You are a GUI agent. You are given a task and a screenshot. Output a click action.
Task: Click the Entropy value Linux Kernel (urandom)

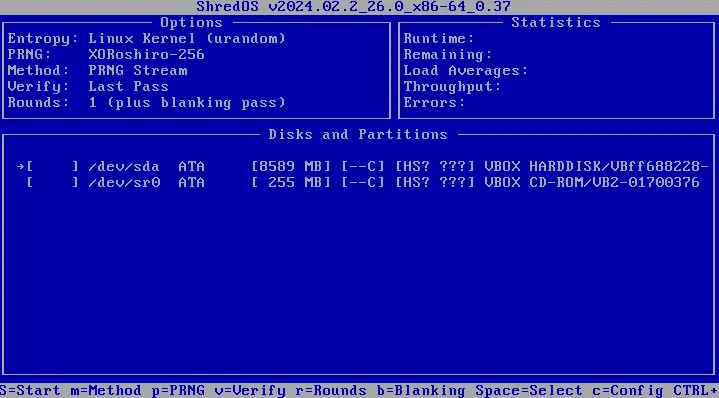coord(187,39)
